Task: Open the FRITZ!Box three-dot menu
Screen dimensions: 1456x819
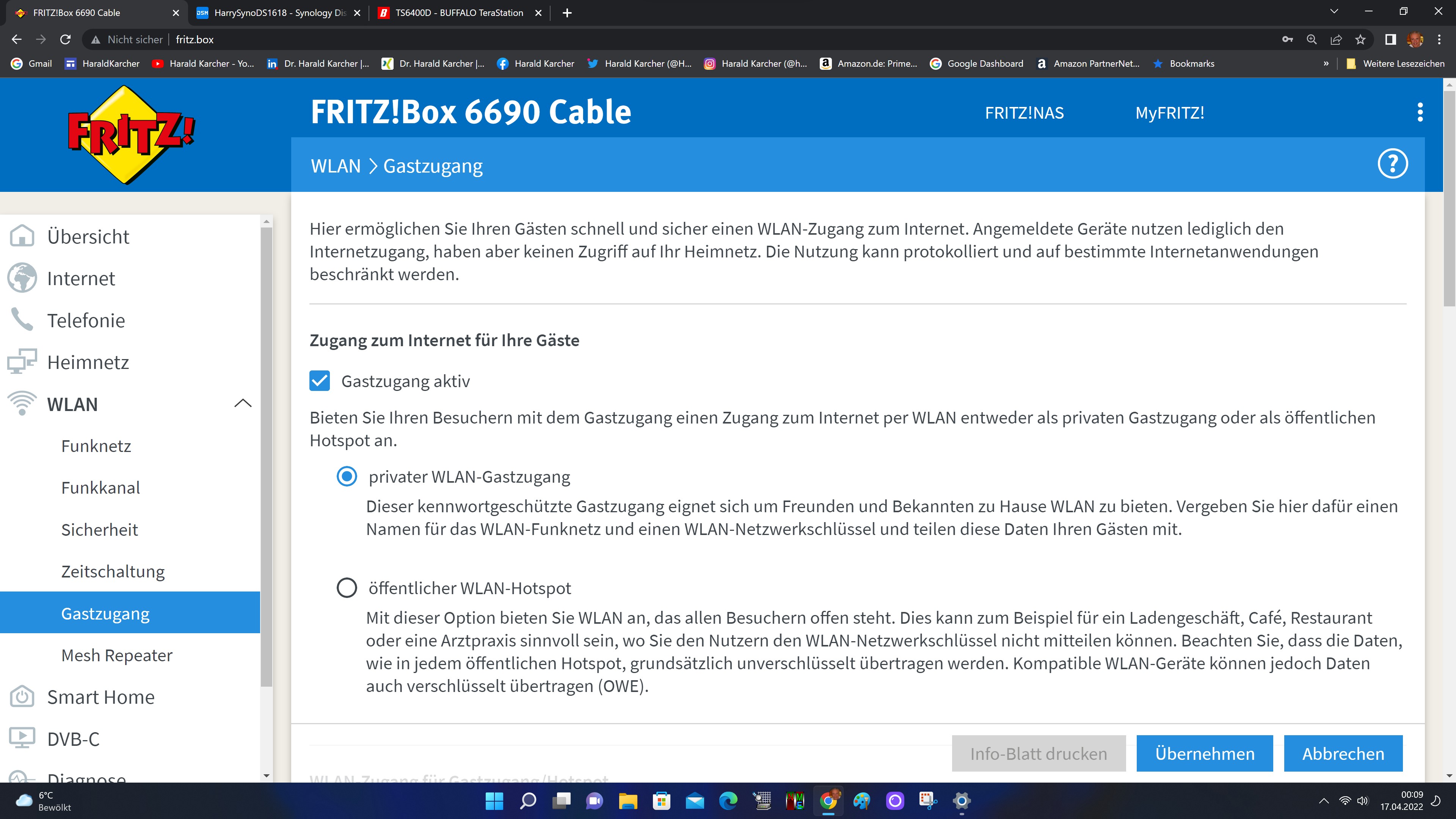Action: point(1420,113)
